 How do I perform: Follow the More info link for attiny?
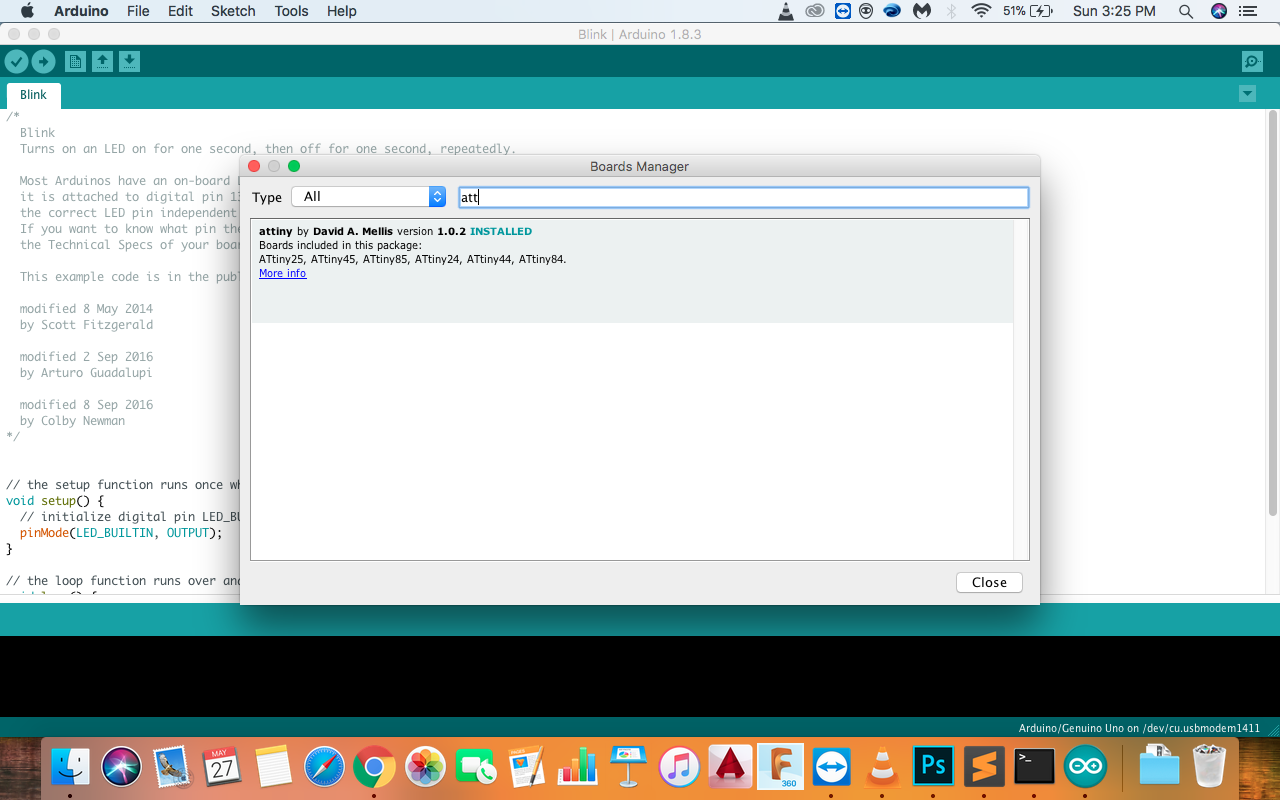283,273
